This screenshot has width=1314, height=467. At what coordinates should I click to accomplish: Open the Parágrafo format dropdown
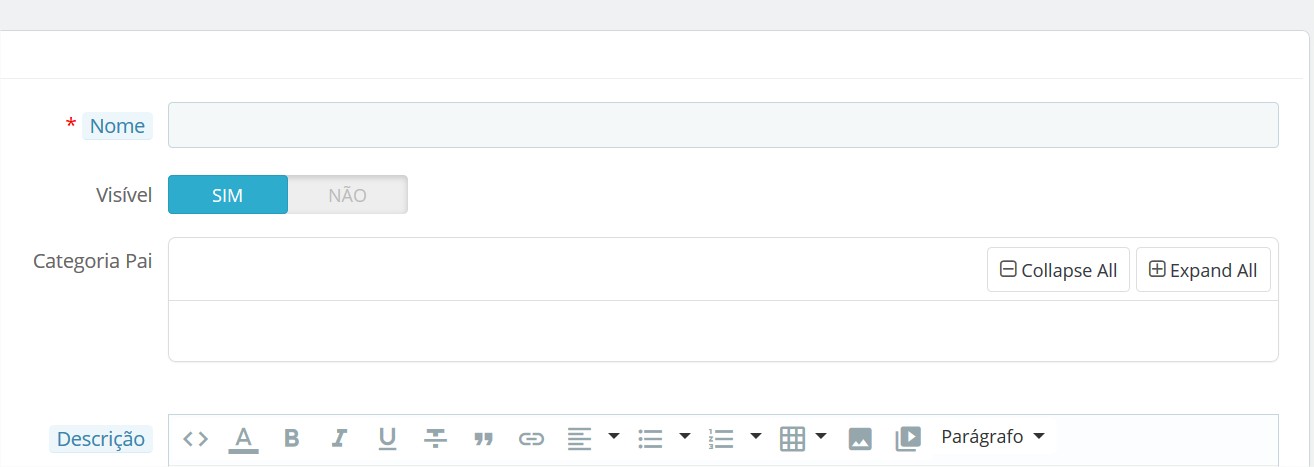[992, 437]
